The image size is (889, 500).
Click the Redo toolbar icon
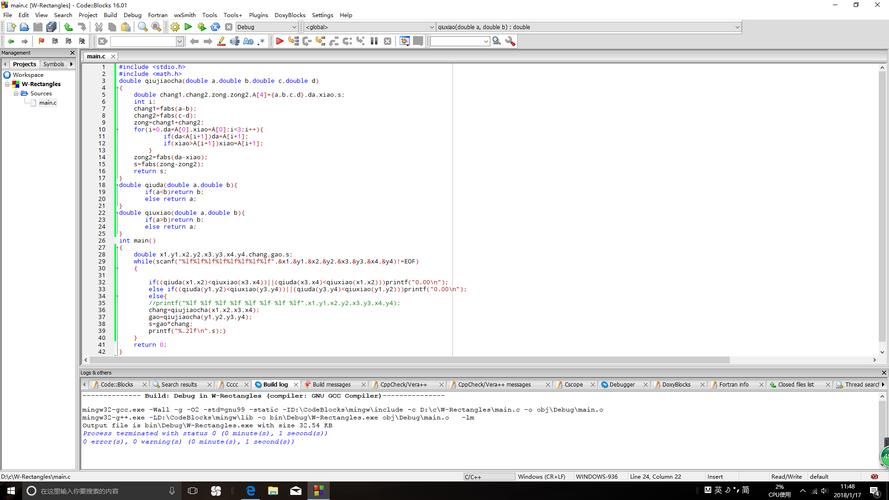[82, 27]
